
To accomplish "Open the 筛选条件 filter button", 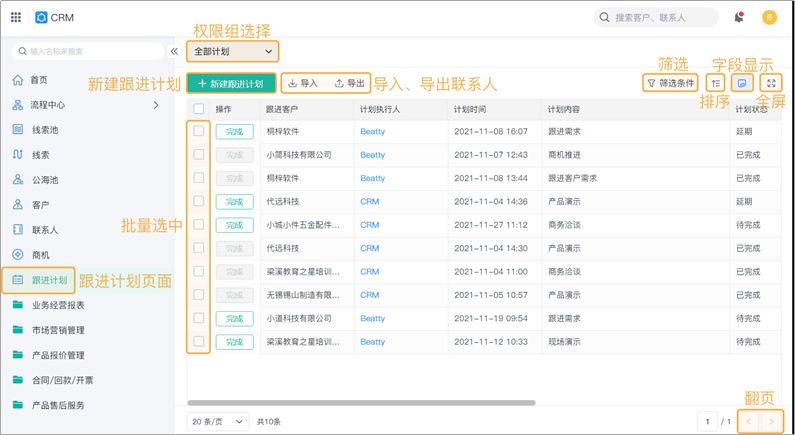I will click(670, 83).
